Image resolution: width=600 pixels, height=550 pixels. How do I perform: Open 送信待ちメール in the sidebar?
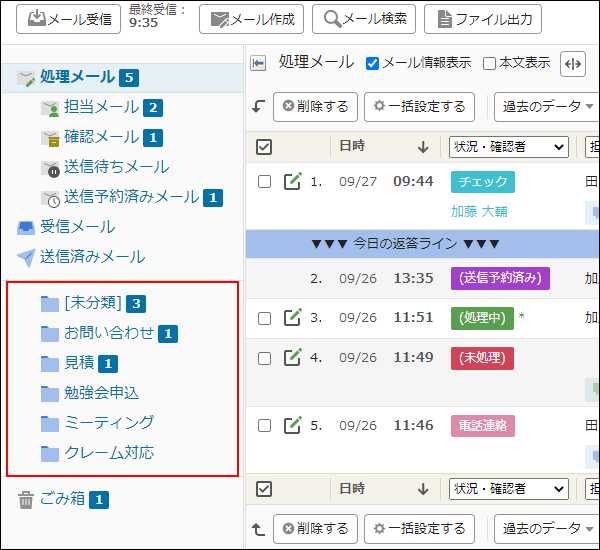click(117, 167)
